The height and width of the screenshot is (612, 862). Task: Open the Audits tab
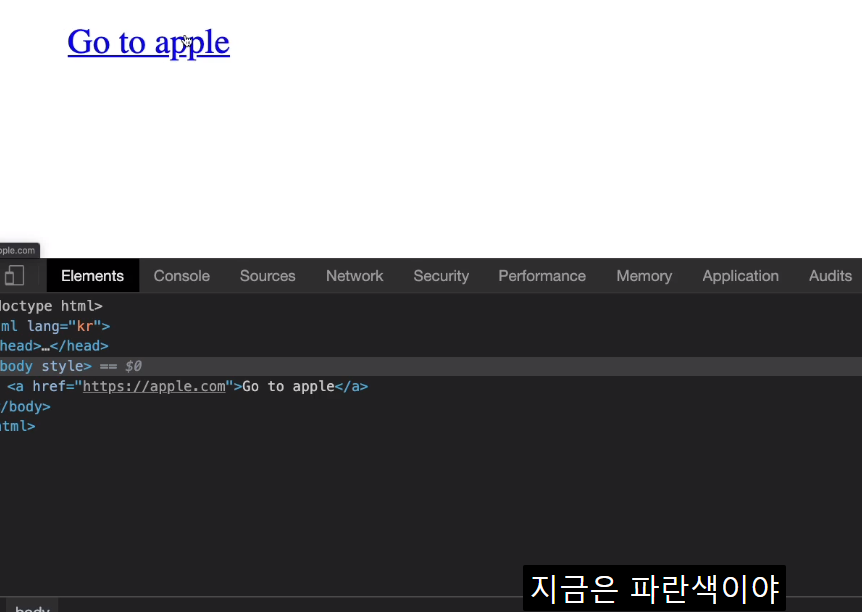pos(830,275)
